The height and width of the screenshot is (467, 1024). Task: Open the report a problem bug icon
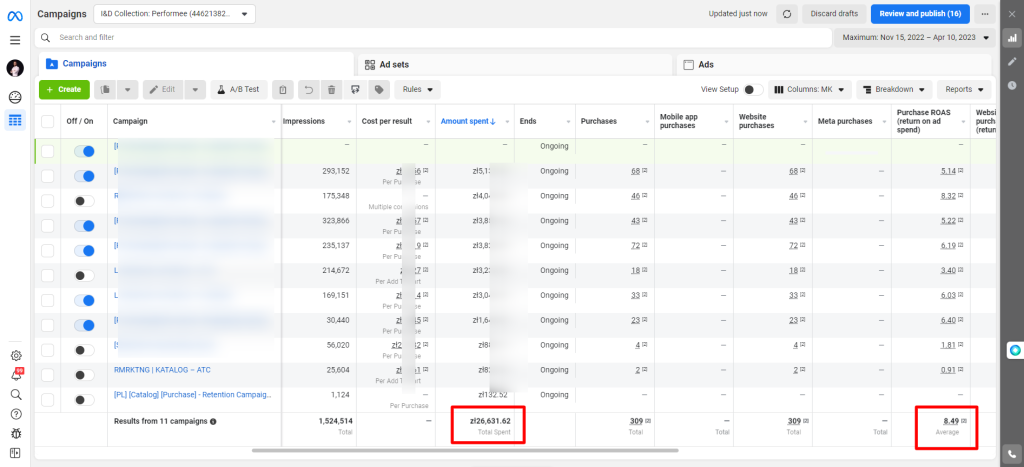point(15,433)
